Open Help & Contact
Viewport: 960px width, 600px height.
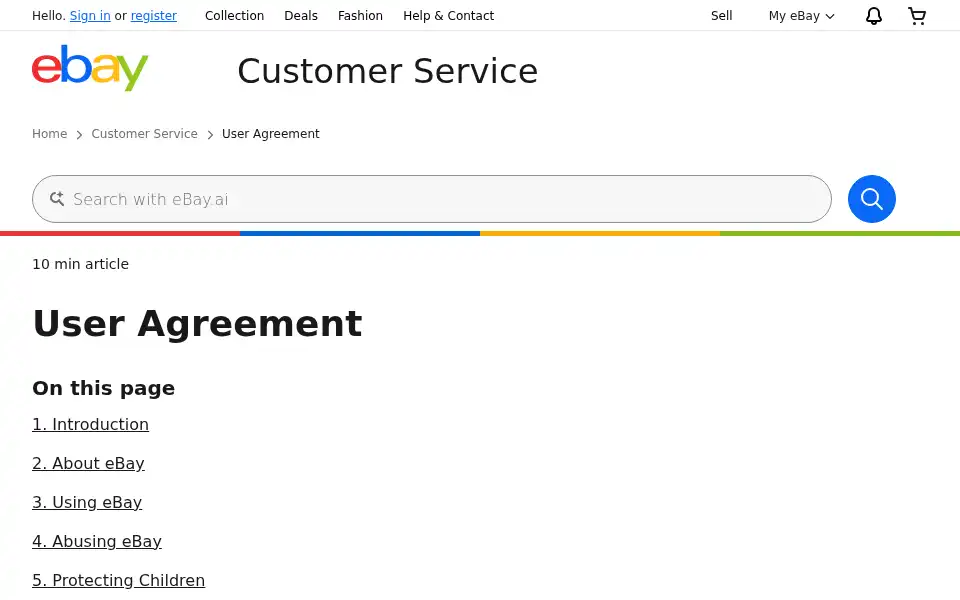(x=448, y=16)
